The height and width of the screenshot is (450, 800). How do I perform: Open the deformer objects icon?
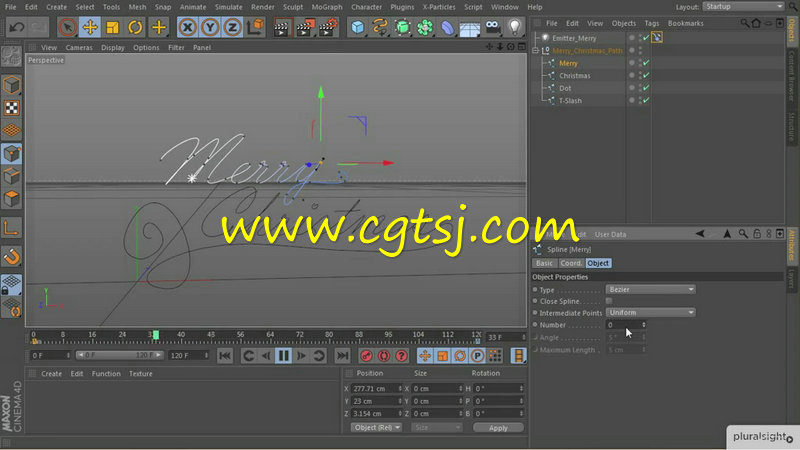point(447,28)
